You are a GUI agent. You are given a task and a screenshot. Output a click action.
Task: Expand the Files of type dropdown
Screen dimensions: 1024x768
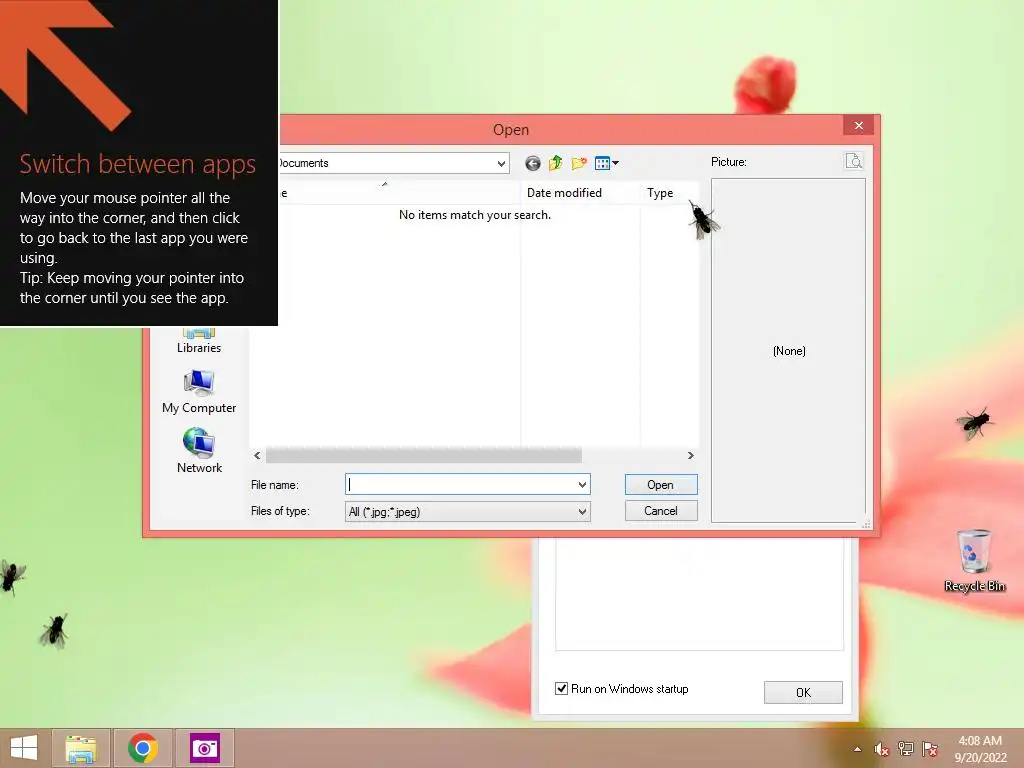[x=582, y=512]
